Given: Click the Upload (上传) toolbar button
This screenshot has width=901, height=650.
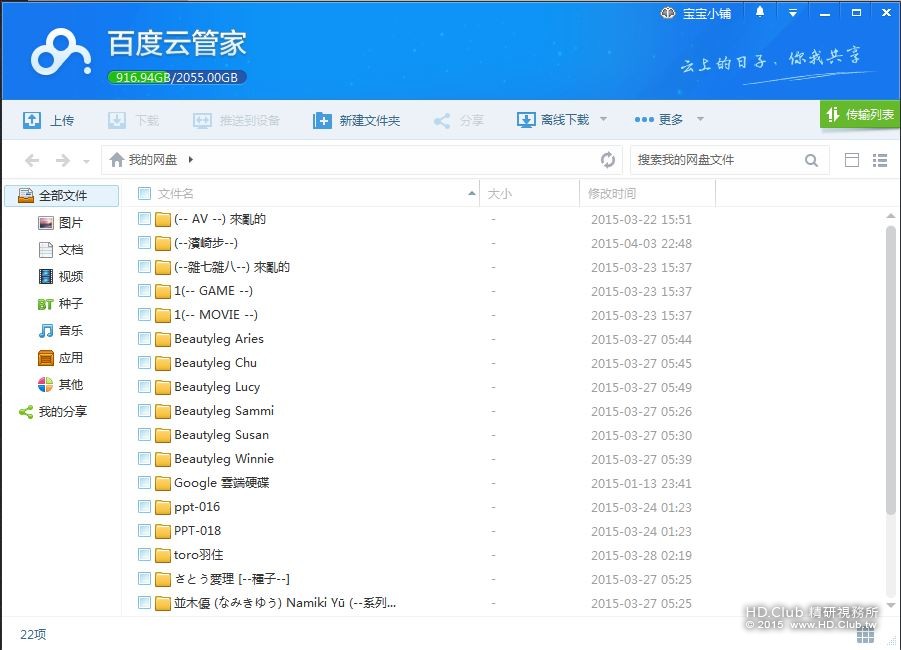Looking at the screenshot, I should [x=48, y=120].
